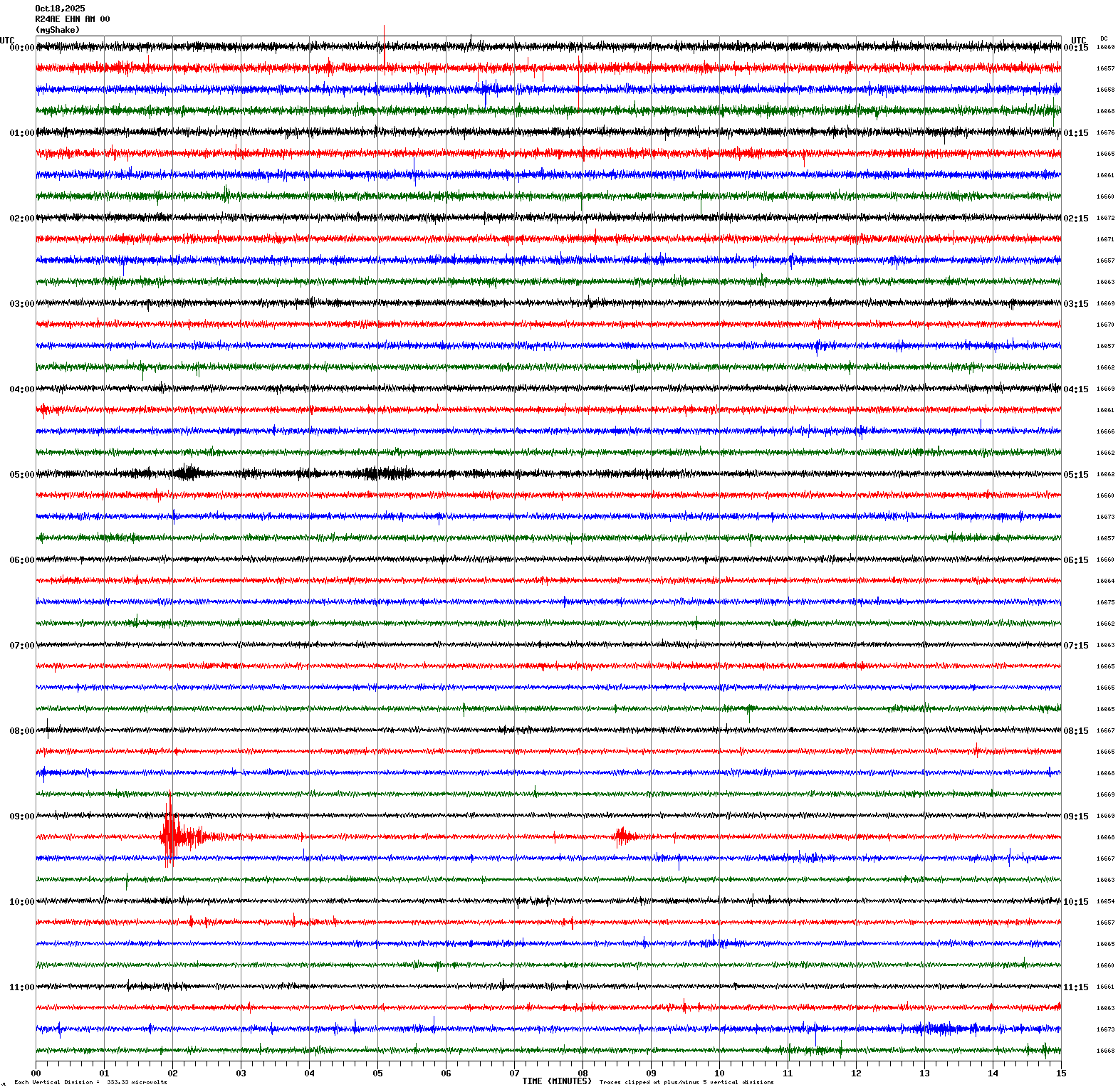Click the 04:15 right-axis time label
The image size is (1118, 1092).
1076,389
